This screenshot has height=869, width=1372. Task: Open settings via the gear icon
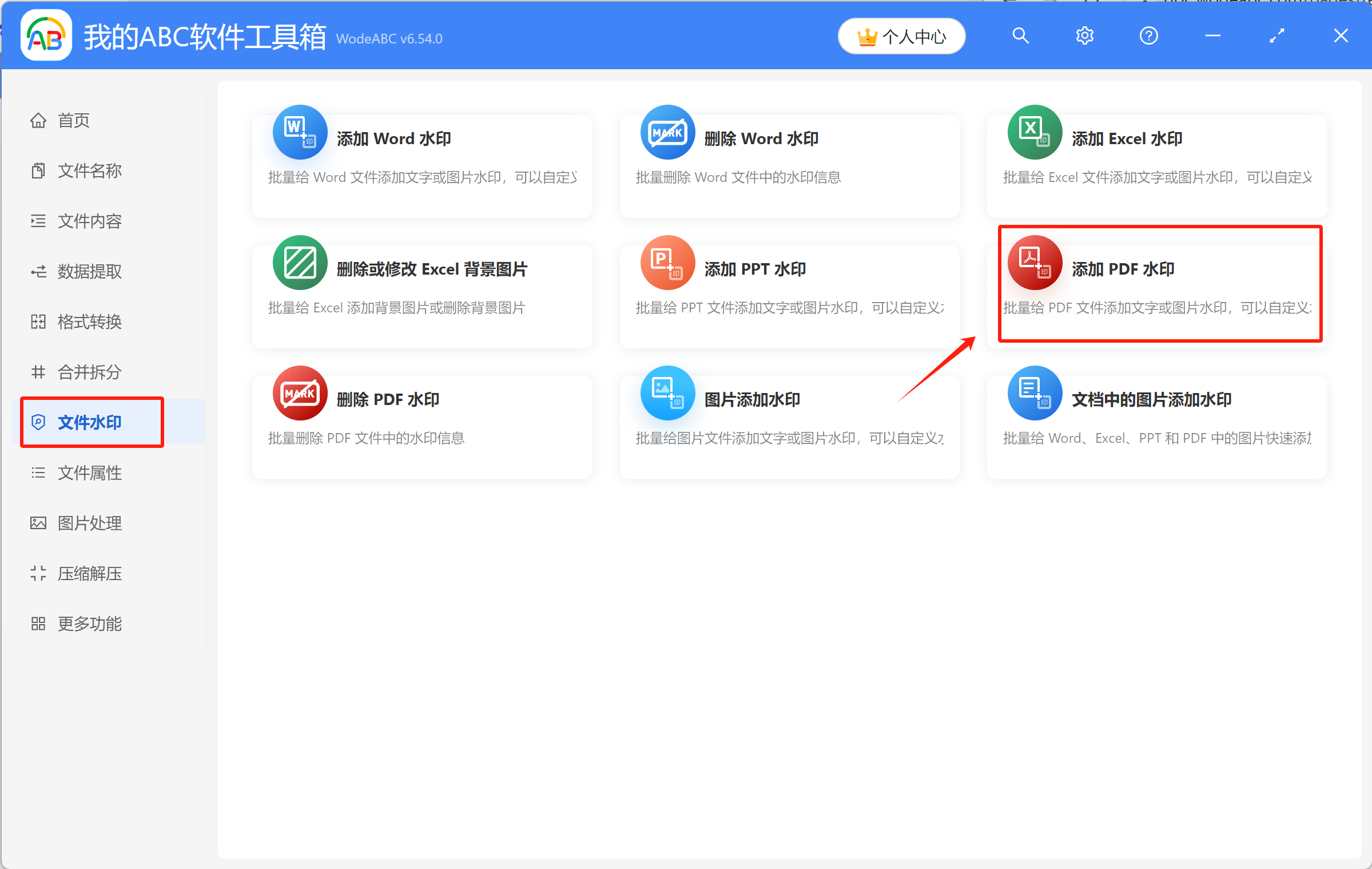pyautogui.click(x=1084, y=36)
